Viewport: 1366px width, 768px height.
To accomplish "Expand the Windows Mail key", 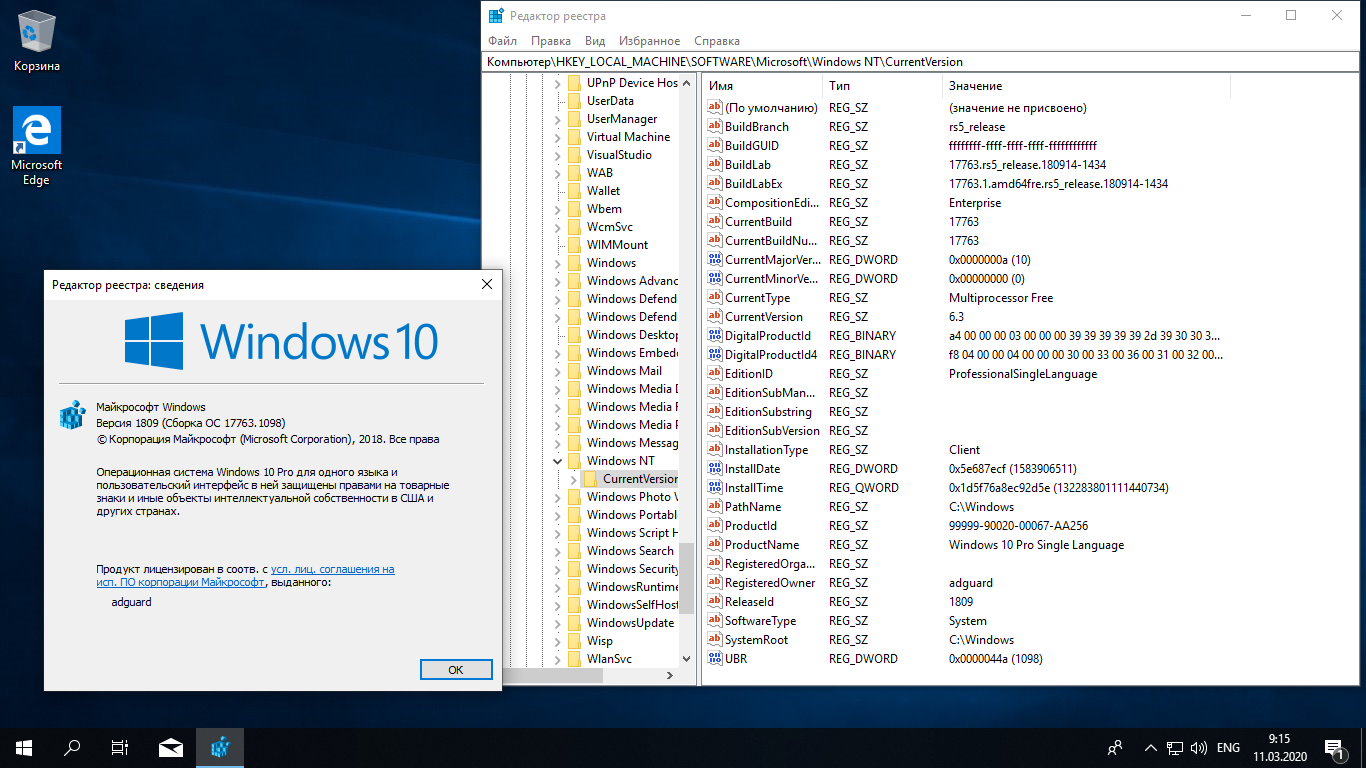I will click(558, 371).
